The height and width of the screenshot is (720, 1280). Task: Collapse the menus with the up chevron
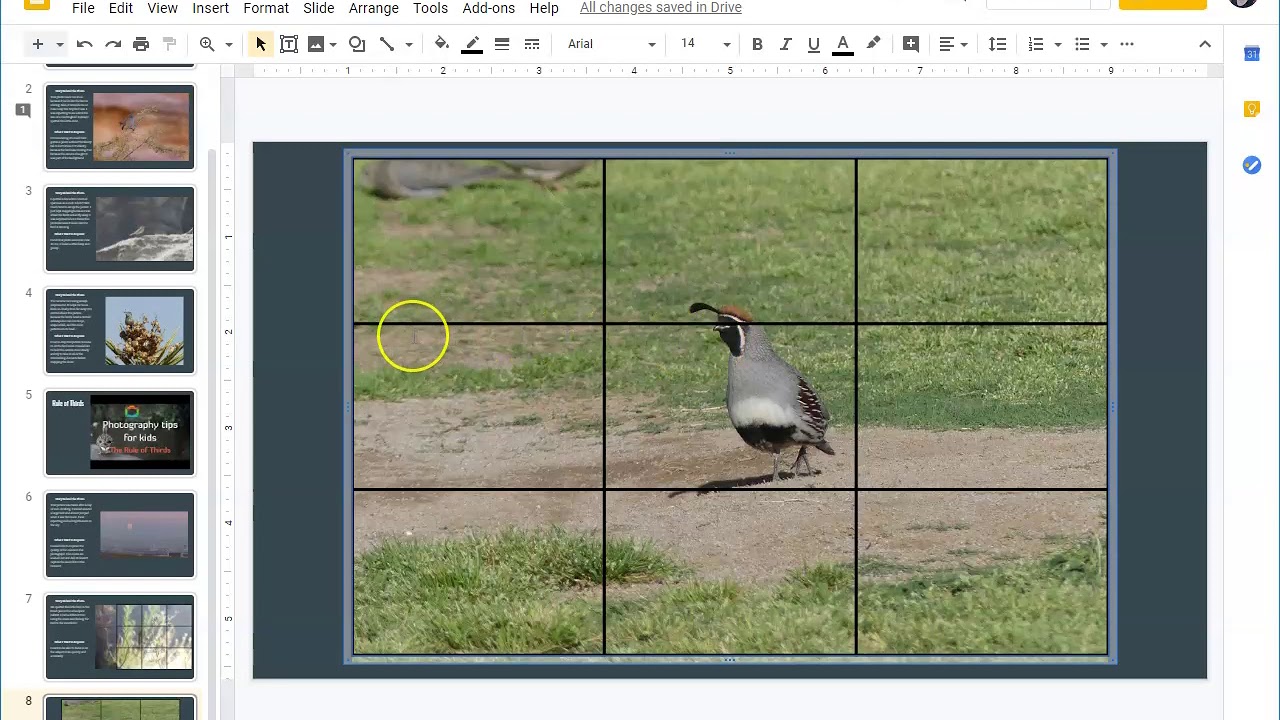point(1205,44)
